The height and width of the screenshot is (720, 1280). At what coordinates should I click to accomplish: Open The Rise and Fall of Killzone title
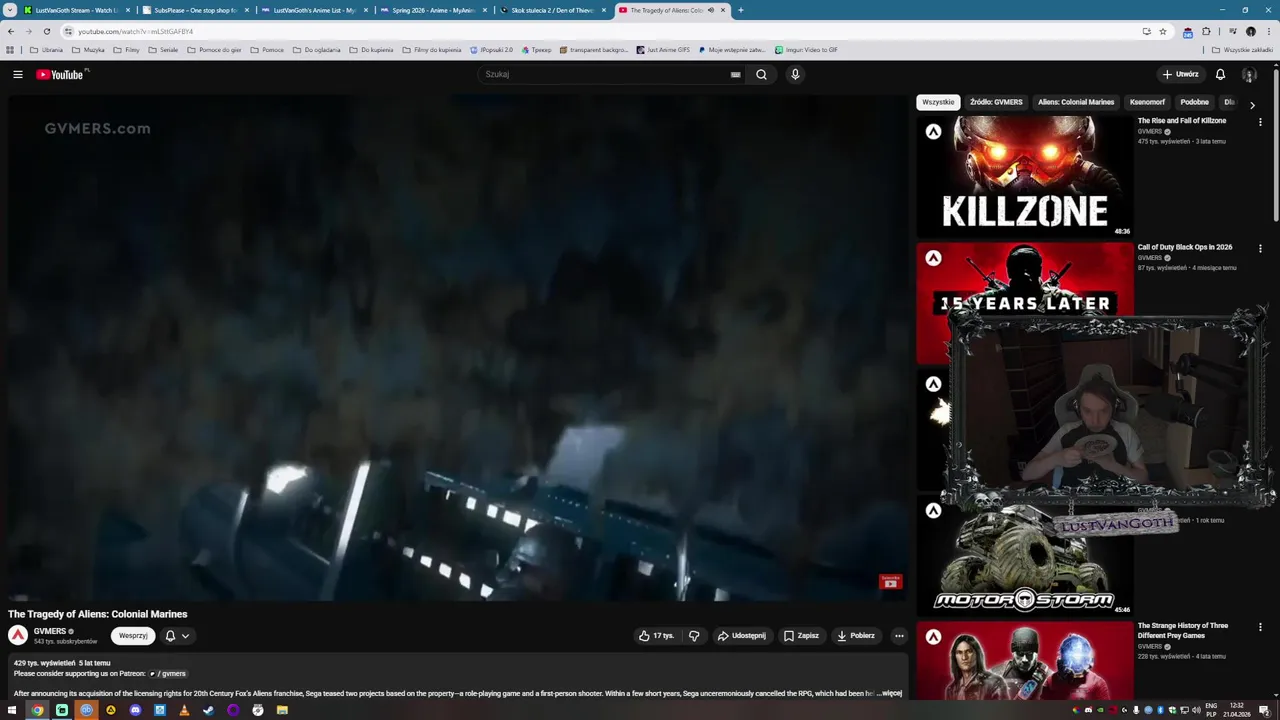[x=1181, y=121]
